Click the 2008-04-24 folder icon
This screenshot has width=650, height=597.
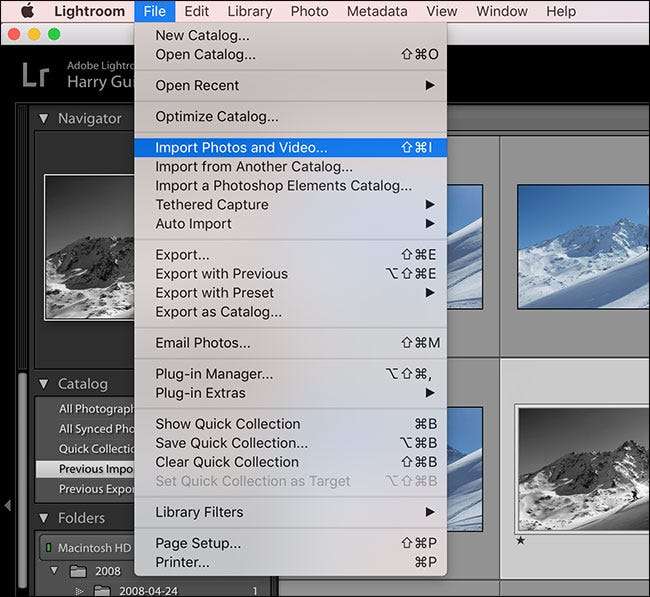point(100,590)
